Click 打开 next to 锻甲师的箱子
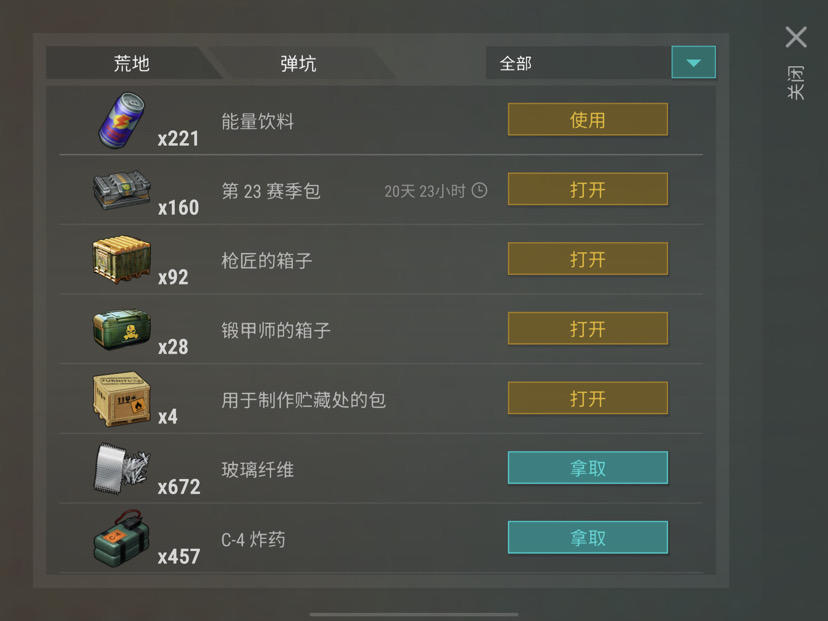This screenshot has height=621, width=828. coord(588,328)
